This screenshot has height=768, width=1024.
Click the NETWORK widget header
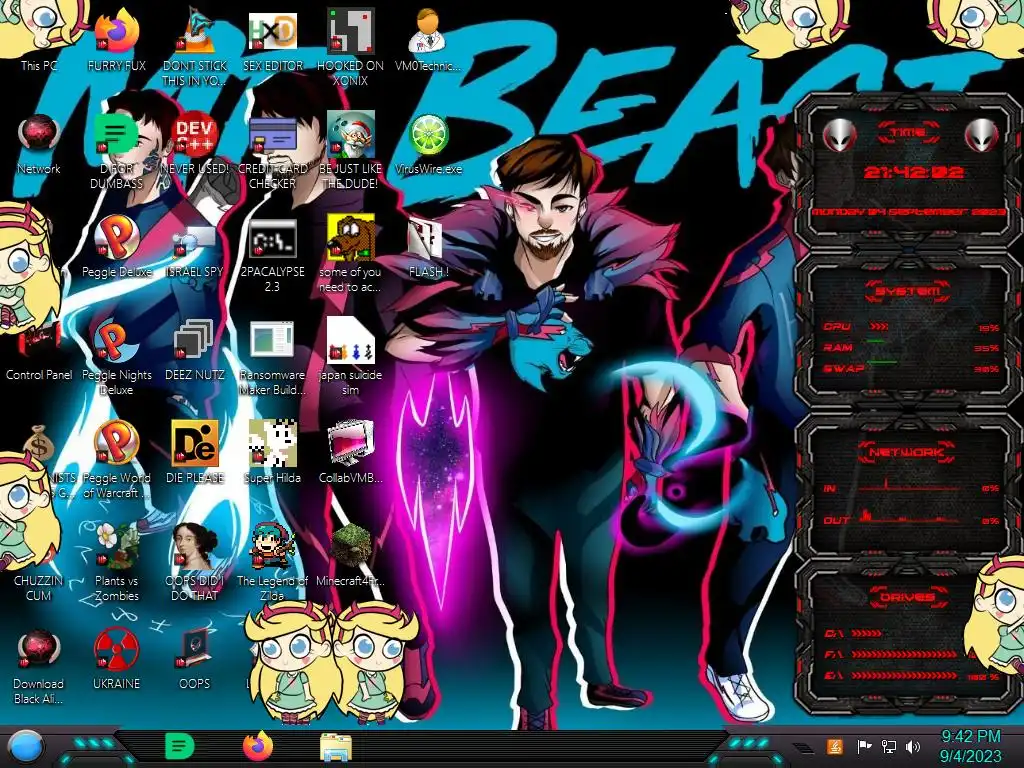tap(907, 452)
